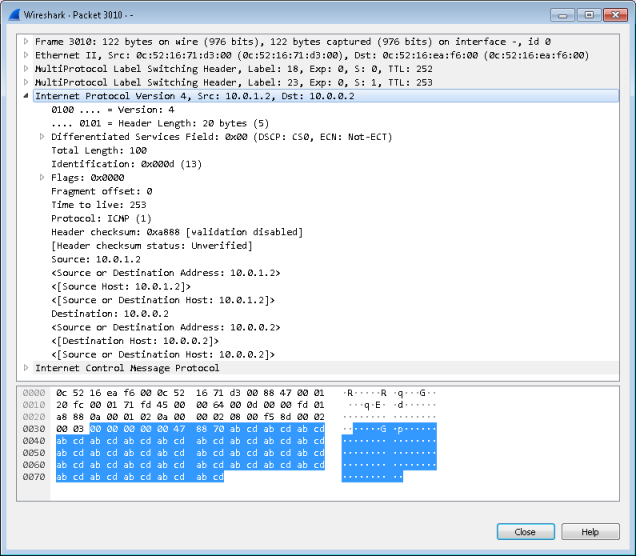This screenshot has height=556, width=636.
Task: Click hex offset 0060 in bytes pane
Action: (x=34, y=465)
